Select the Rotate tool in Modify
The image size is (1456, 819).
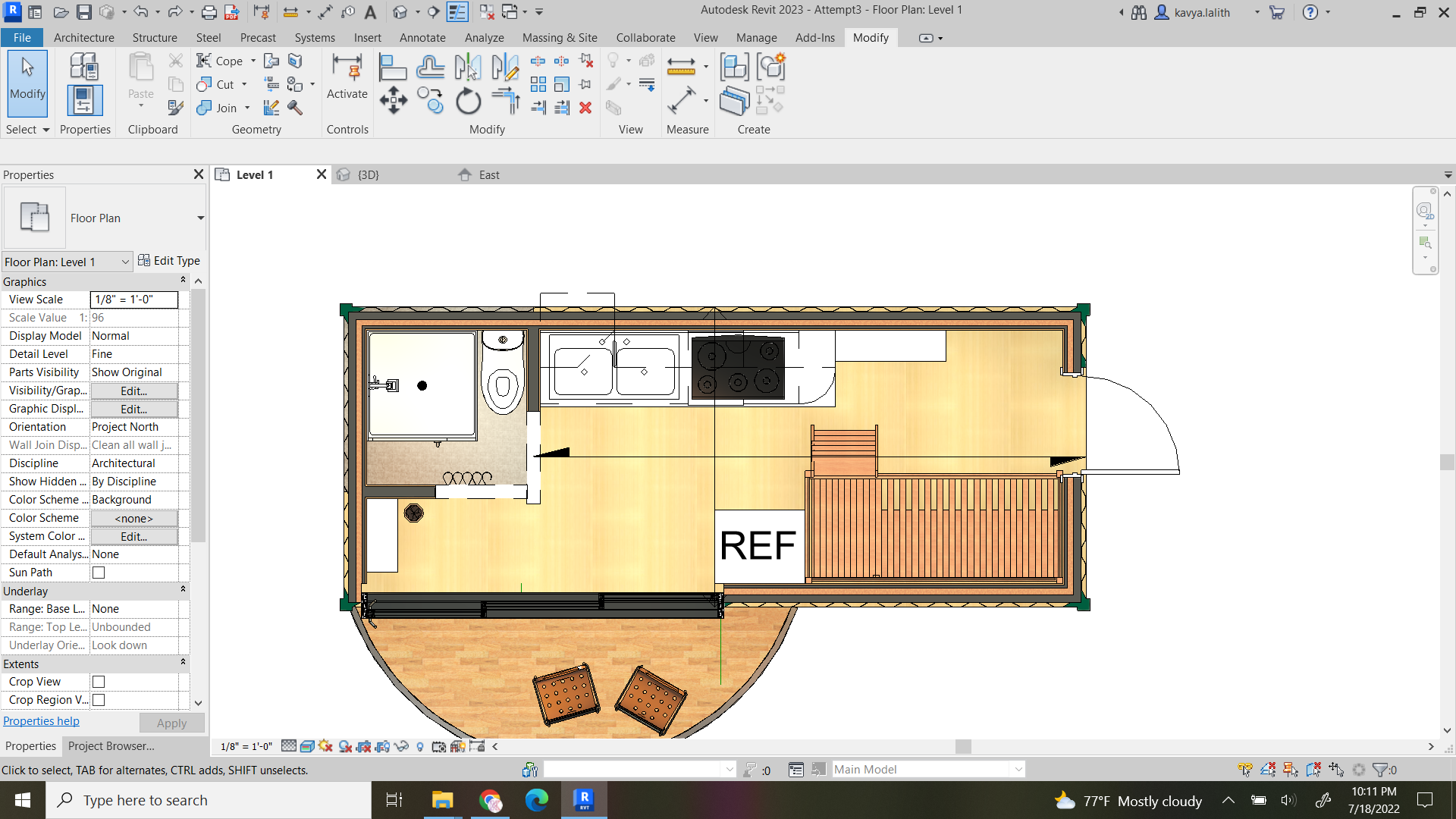467,107
